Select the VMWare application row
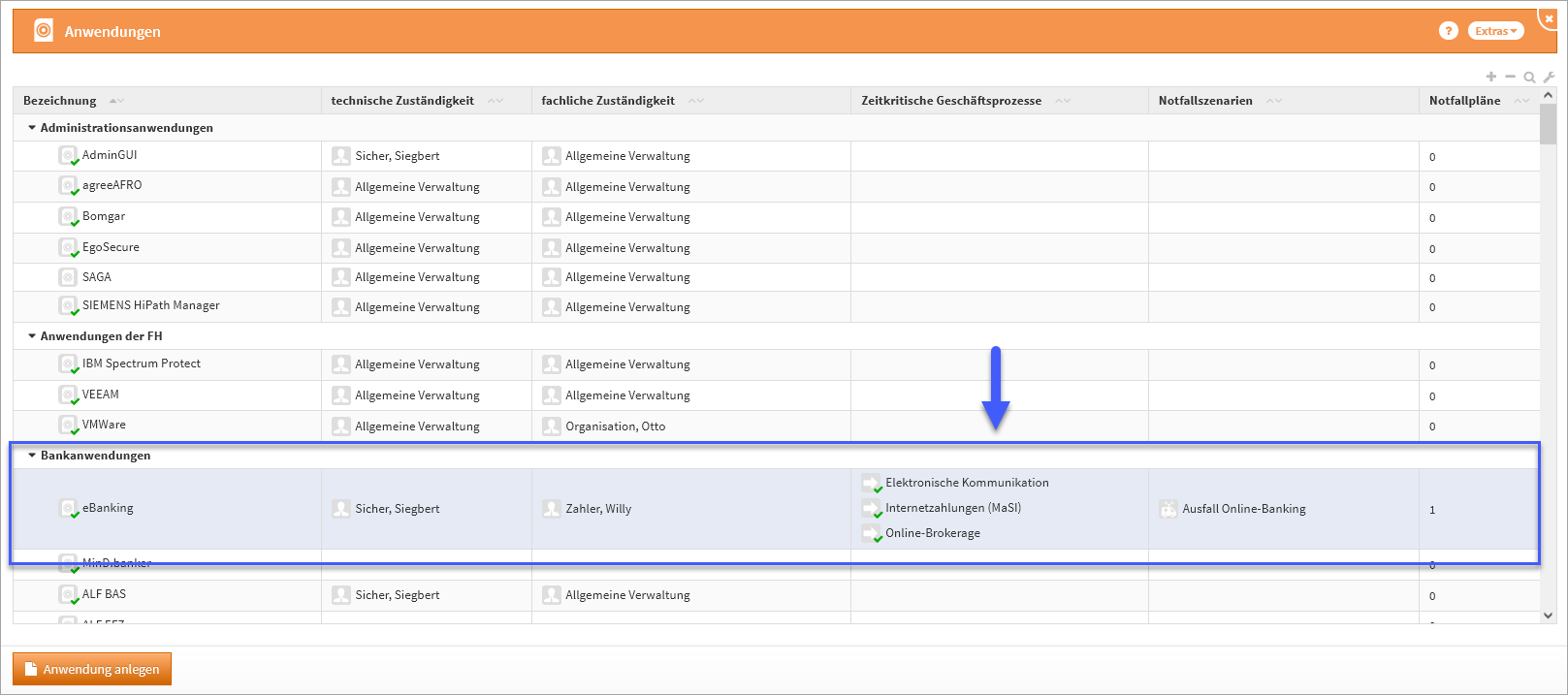Image resolution: width=1568 pixels, height=695 pixels. [x=104, y=425]
